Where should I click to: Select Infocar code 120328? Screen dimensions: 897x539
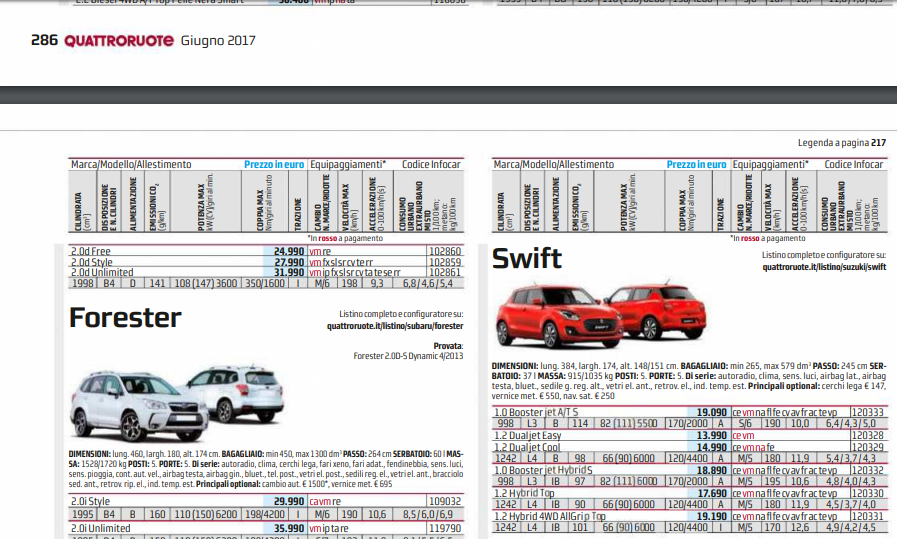(867, 435)
